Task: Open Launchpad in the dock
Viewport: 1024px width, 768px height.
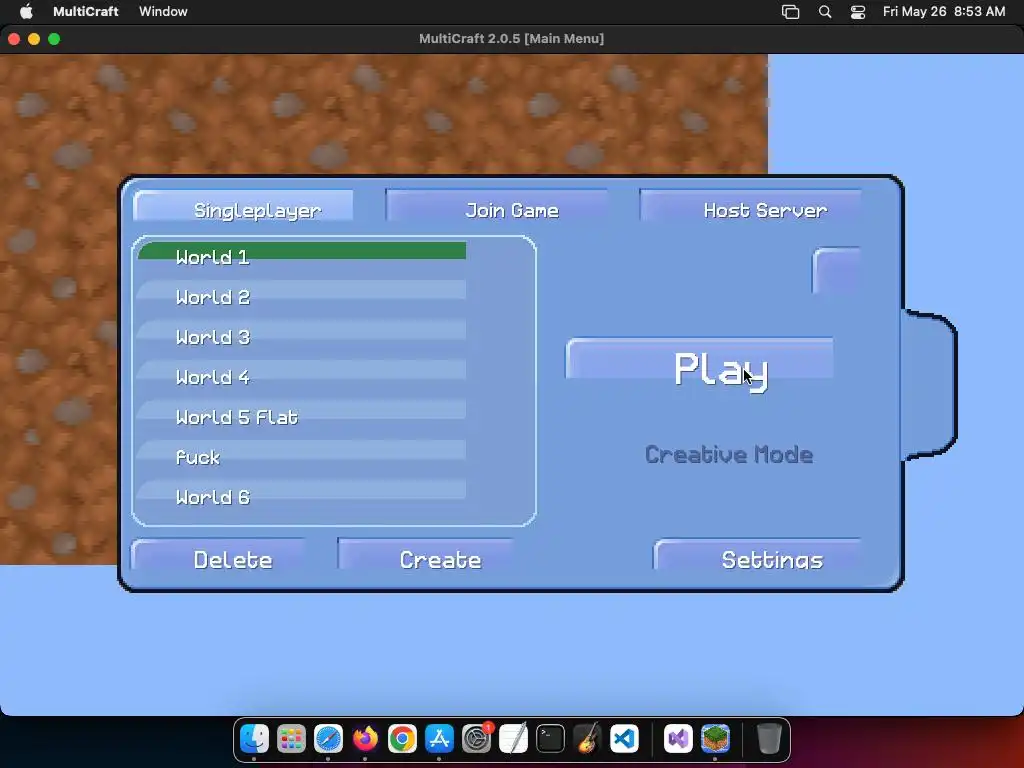Action: [291, 739]
